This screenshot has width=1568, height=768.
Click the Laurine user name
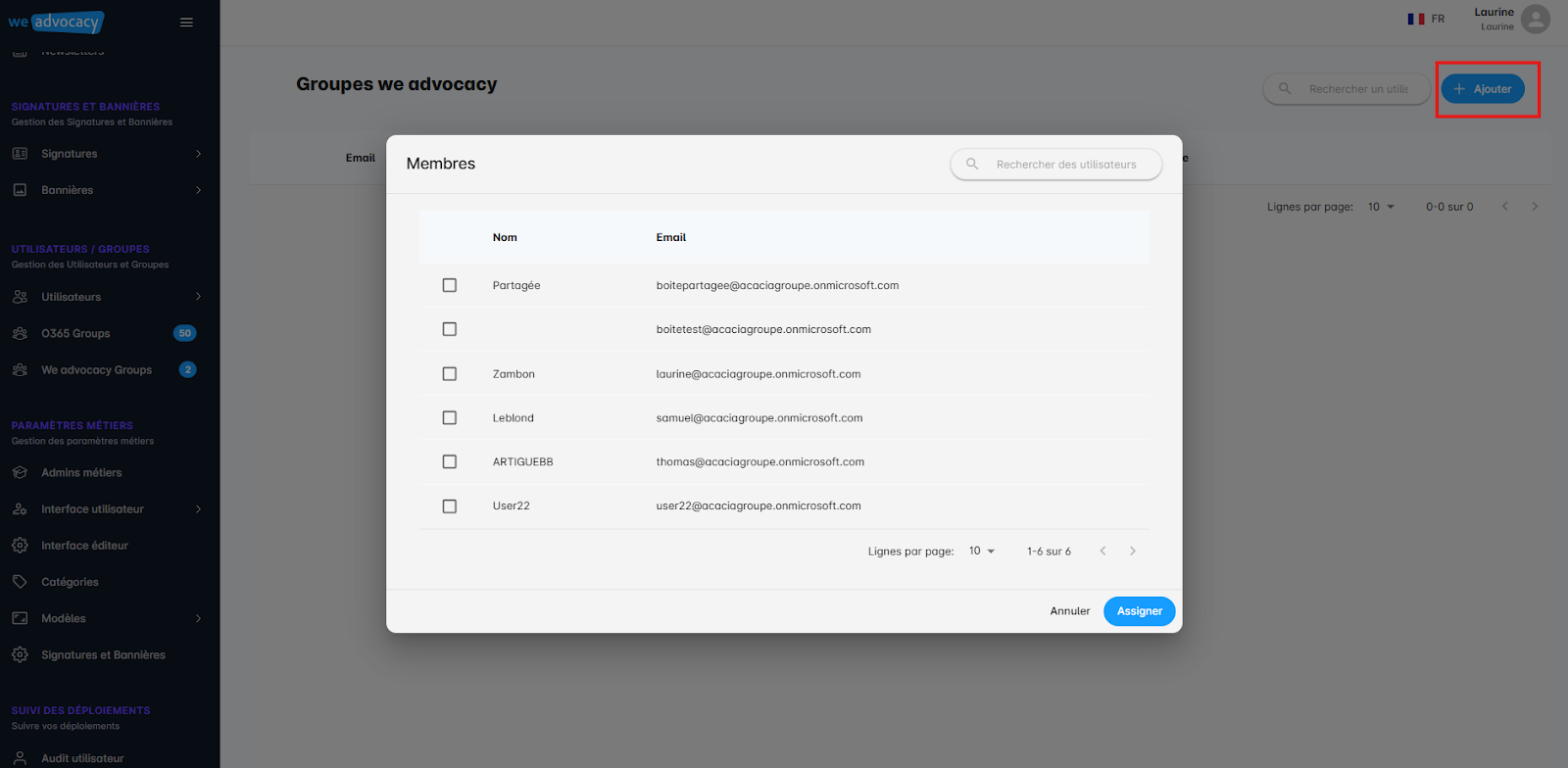[1494, 12]
